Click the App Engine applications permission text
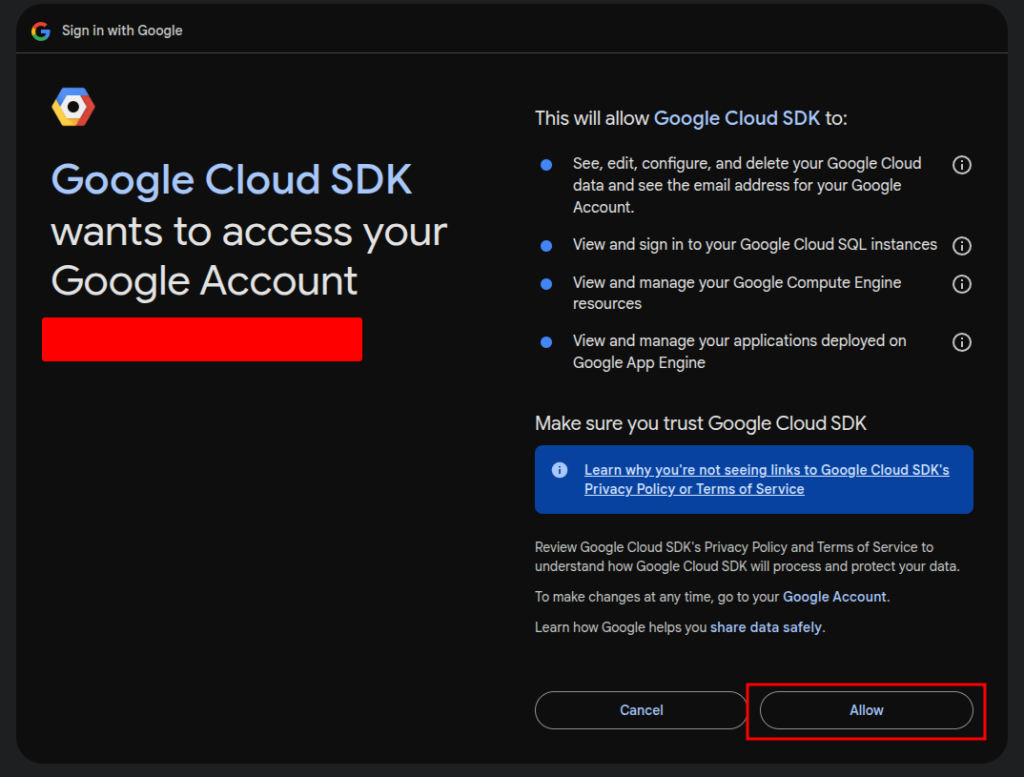This screenshot has height=777, width=1024. click(x=739, y=351)
